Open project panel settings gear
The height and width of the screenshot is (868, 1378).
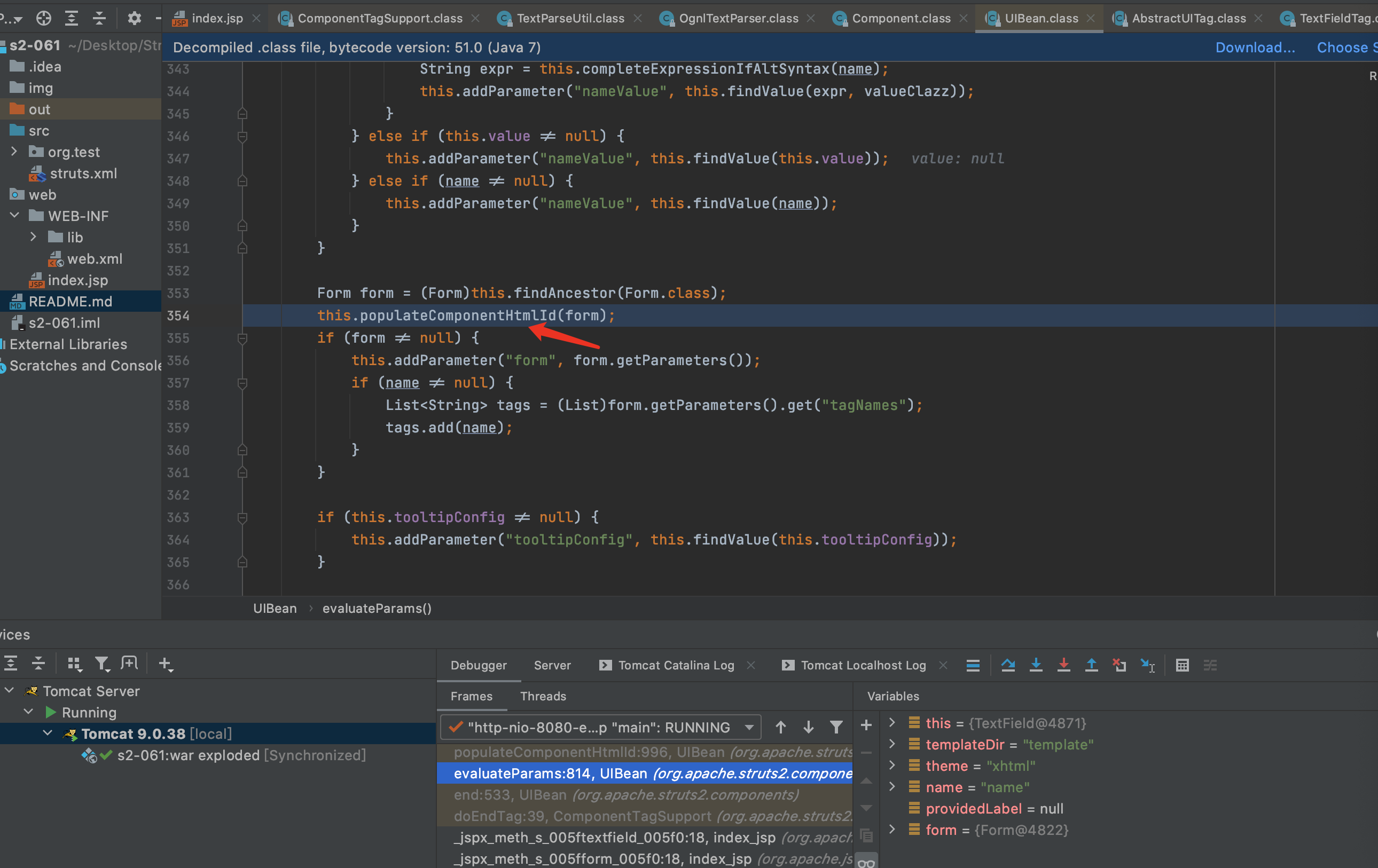(135, 18)
